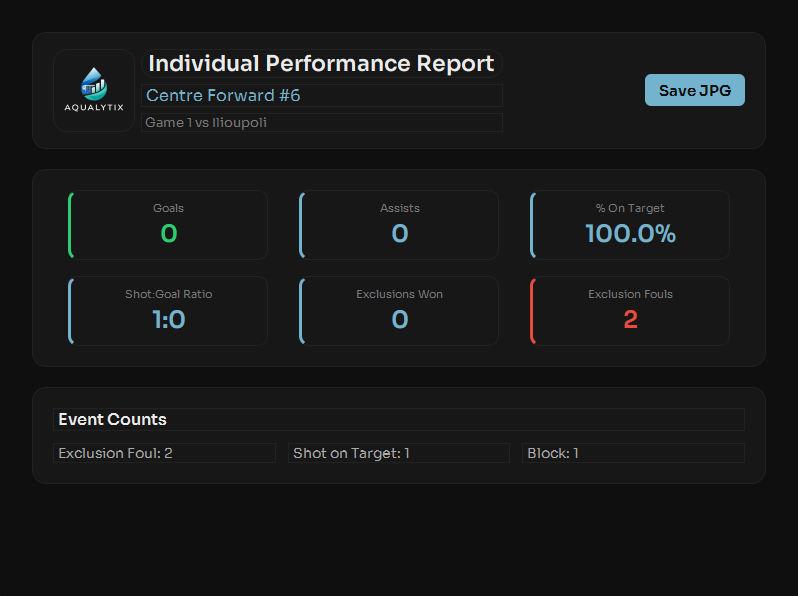The height and width of the screenshot is (596, 798).
Task: Select the Individual Performance Report title field
Action: point(322,64)
